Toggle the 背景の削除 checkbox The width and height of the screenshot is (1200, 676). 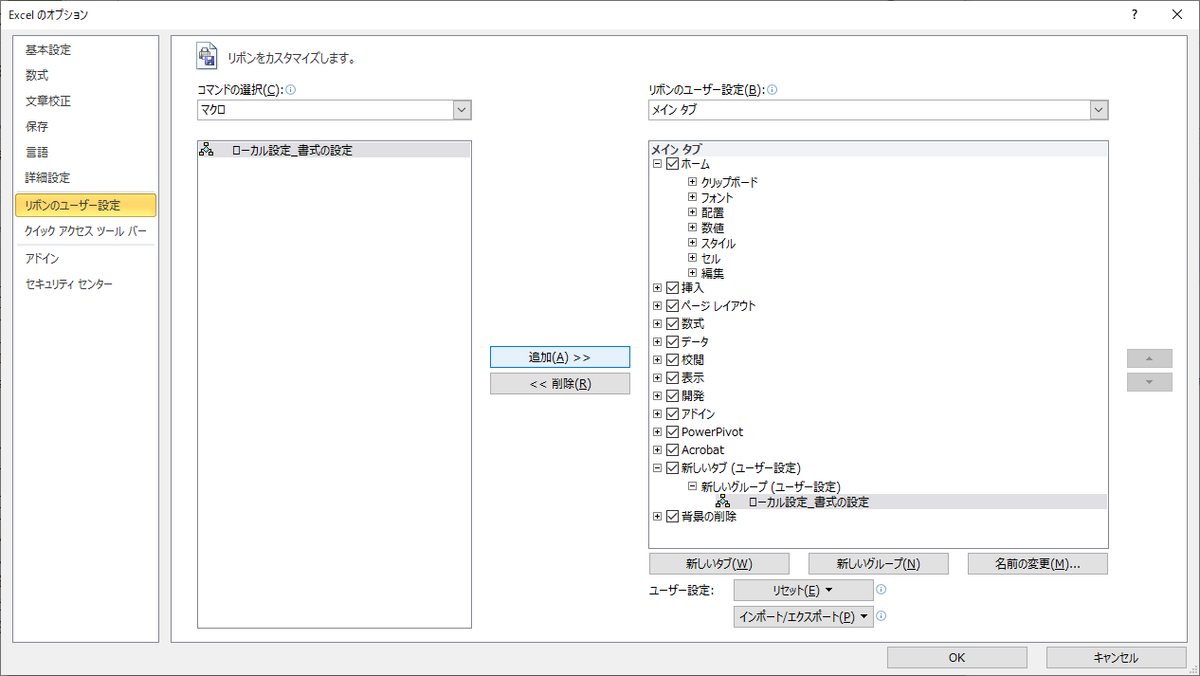click(x=672, y=517)
